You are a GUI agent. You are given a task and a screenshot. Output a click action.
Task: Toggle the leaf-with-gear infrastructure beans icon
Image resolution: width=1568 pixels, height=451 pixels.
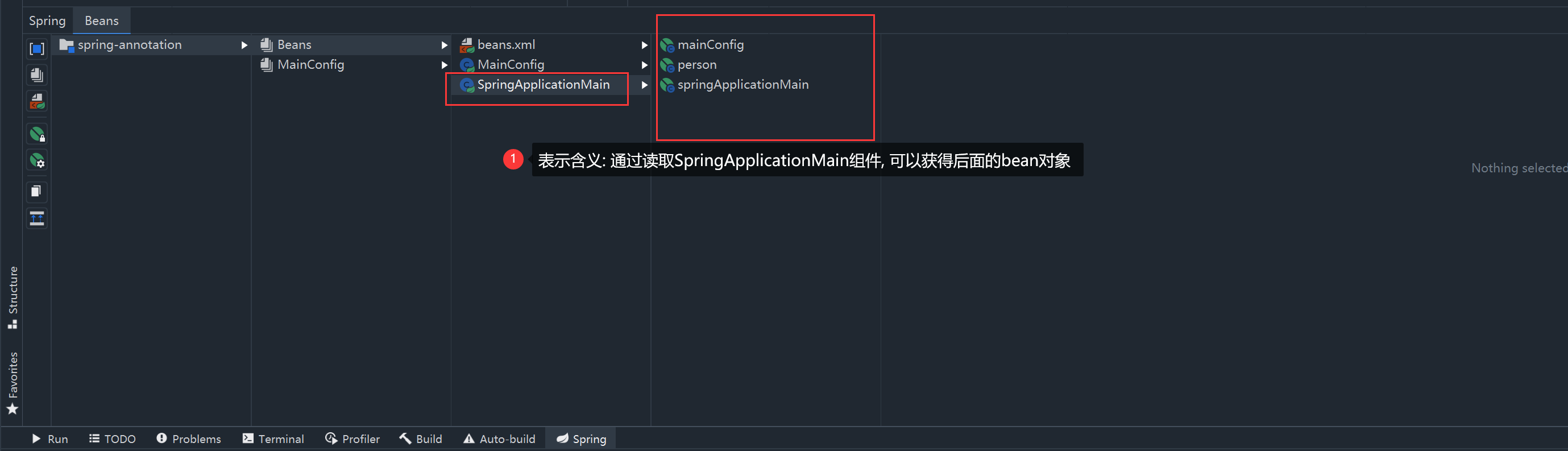pyautogui.click(x=37, y=161)
